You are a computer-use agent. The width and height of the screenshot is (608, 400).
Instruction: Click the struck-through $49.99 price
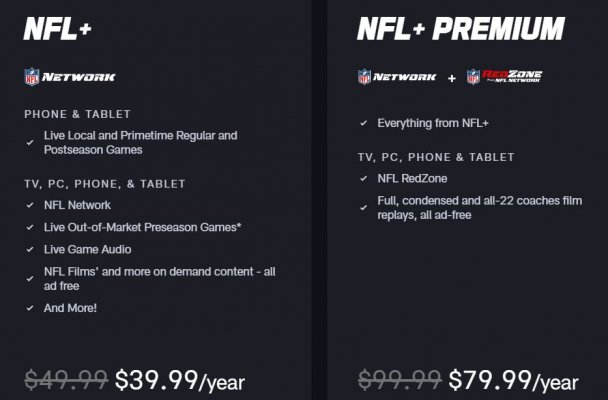66,379
